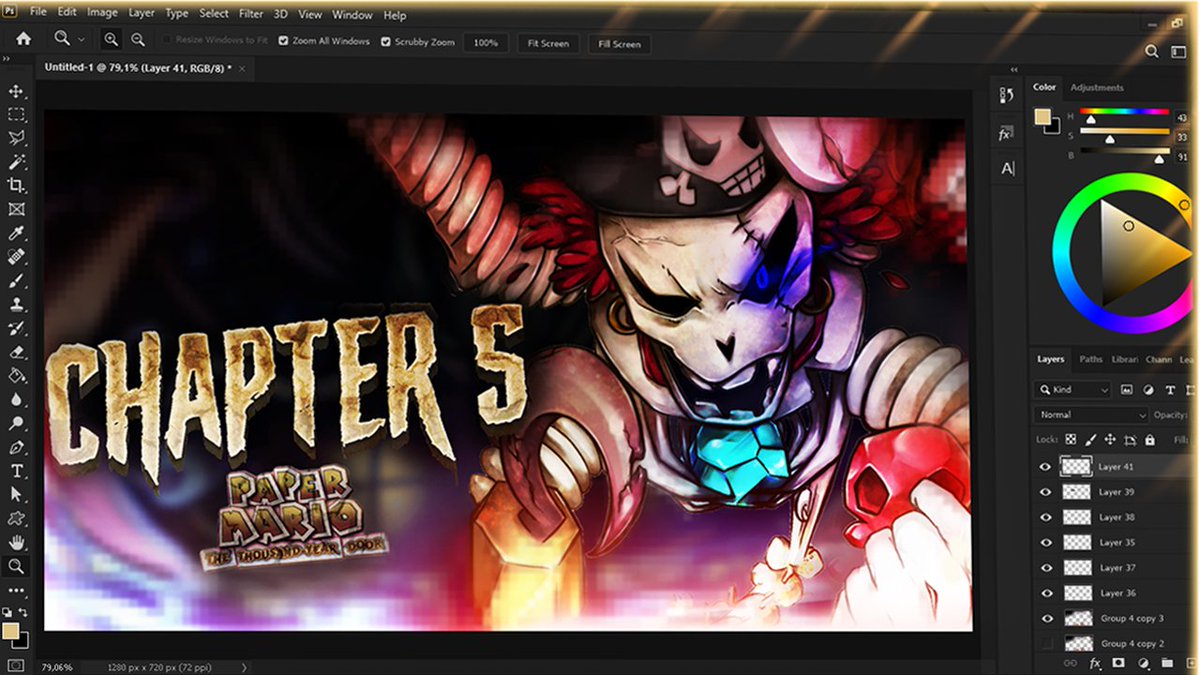The image size is (1200, 675).
Task: Click the Fit Screen button
Action: coord(548,43)
